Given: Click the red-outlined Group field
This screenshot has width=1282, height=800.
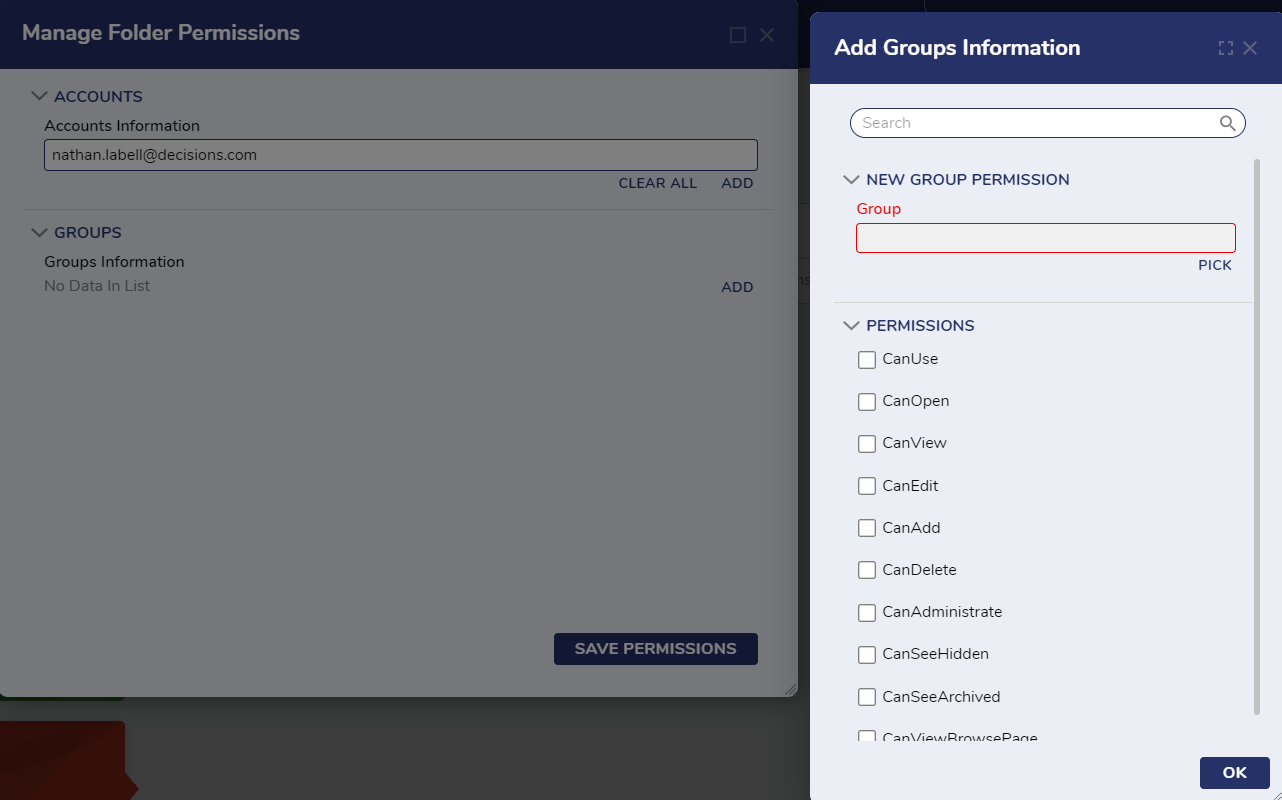Looking at the screenshot, I should [1046, 238].
